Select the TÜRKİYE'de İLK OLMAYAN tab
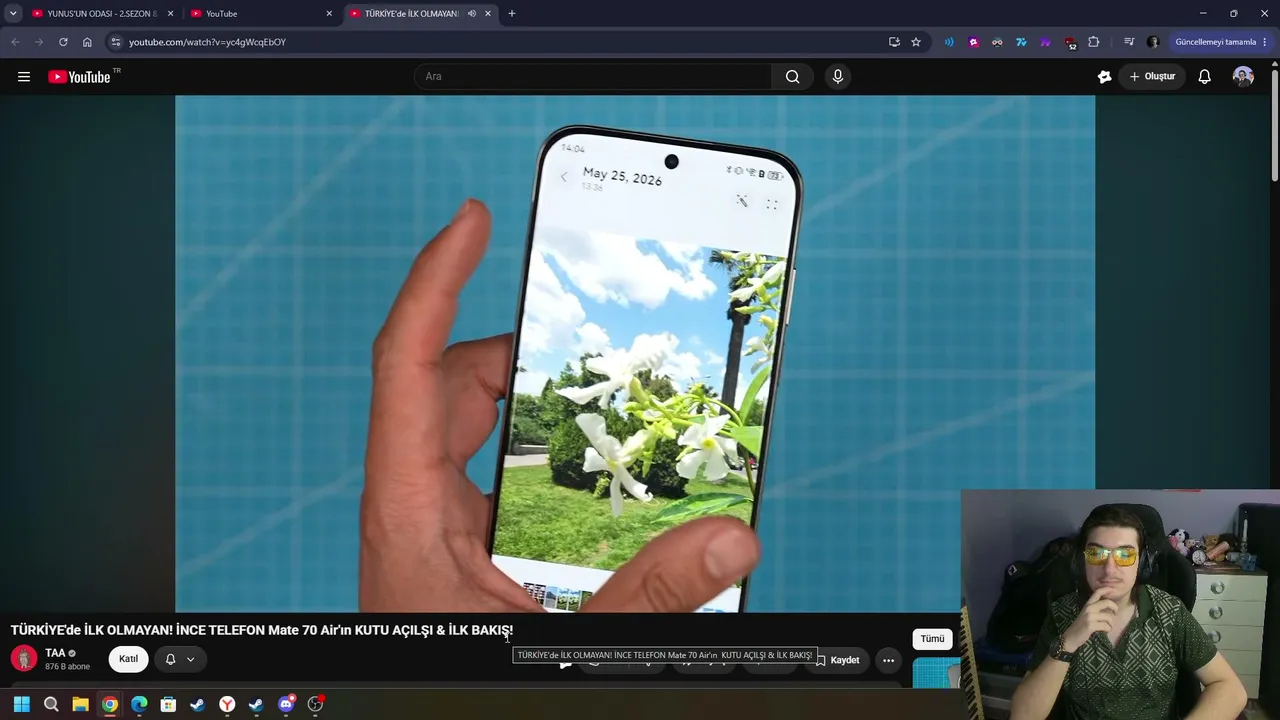The width and height of the screenshot is (1280, 720). 411,14
